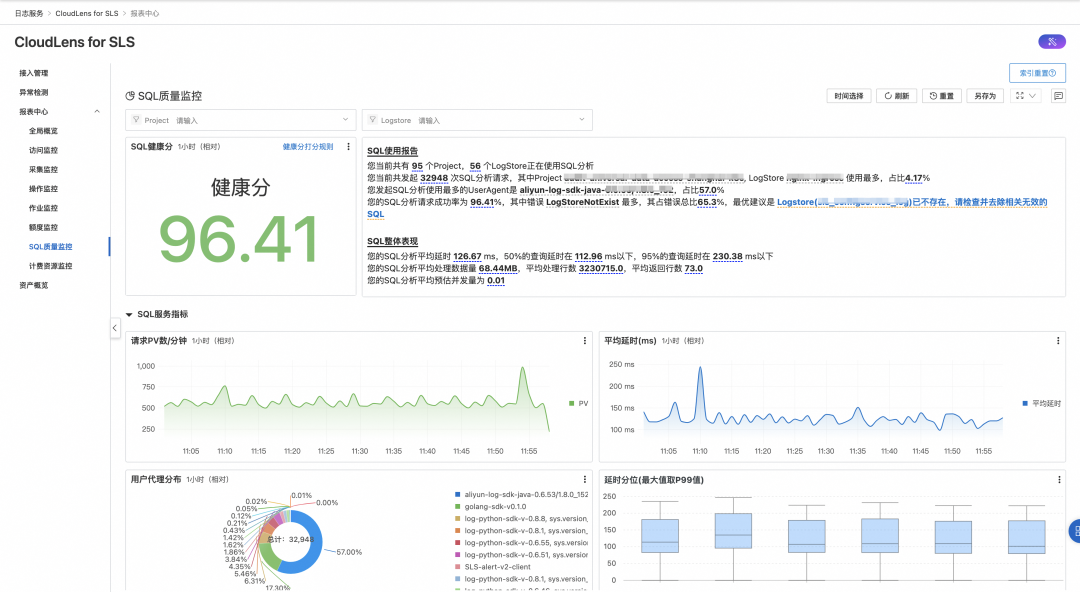This screenshot has width=1080, height=592.
Task: Open 延时分位 chart three-dot menu
Action: click(1059, 480)
